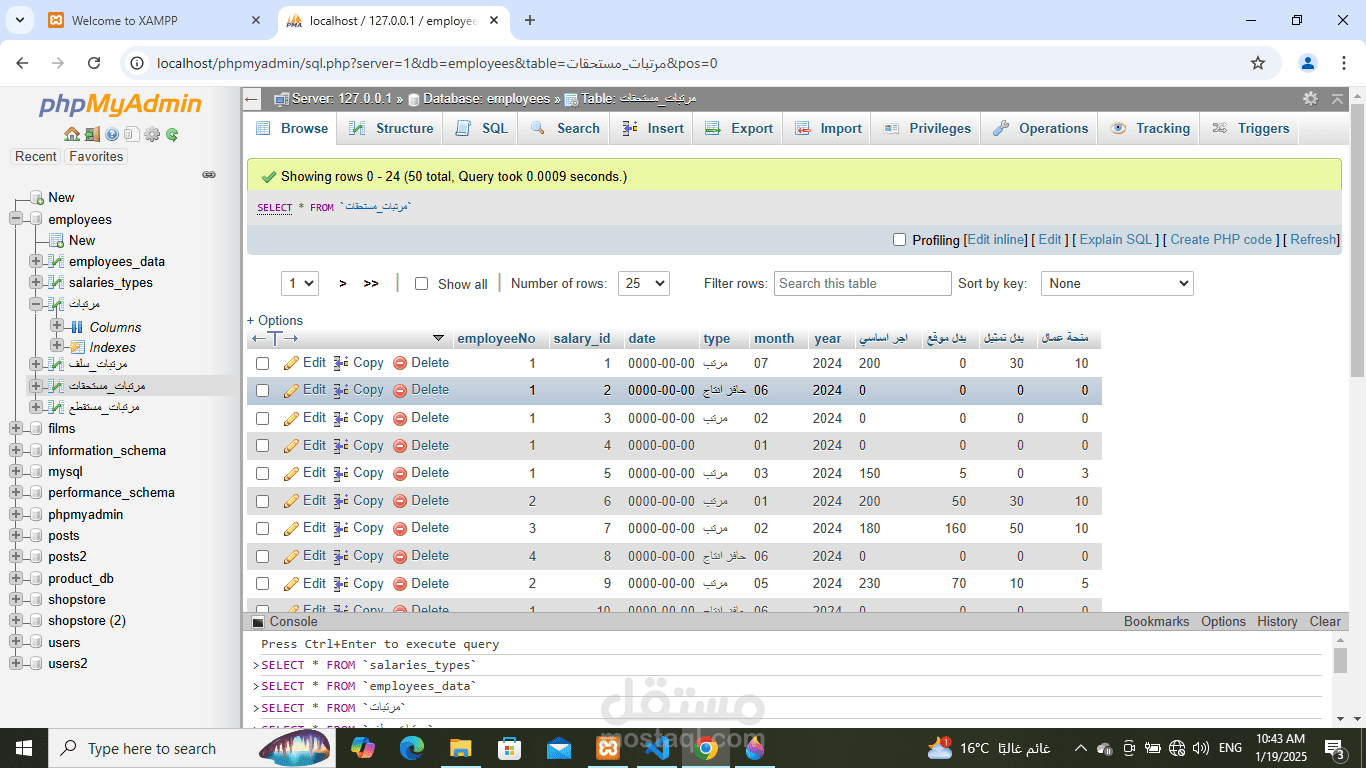Click the Explain SQL link
This screenshot has width=1366, height=768.
(x=1116, y=240)
